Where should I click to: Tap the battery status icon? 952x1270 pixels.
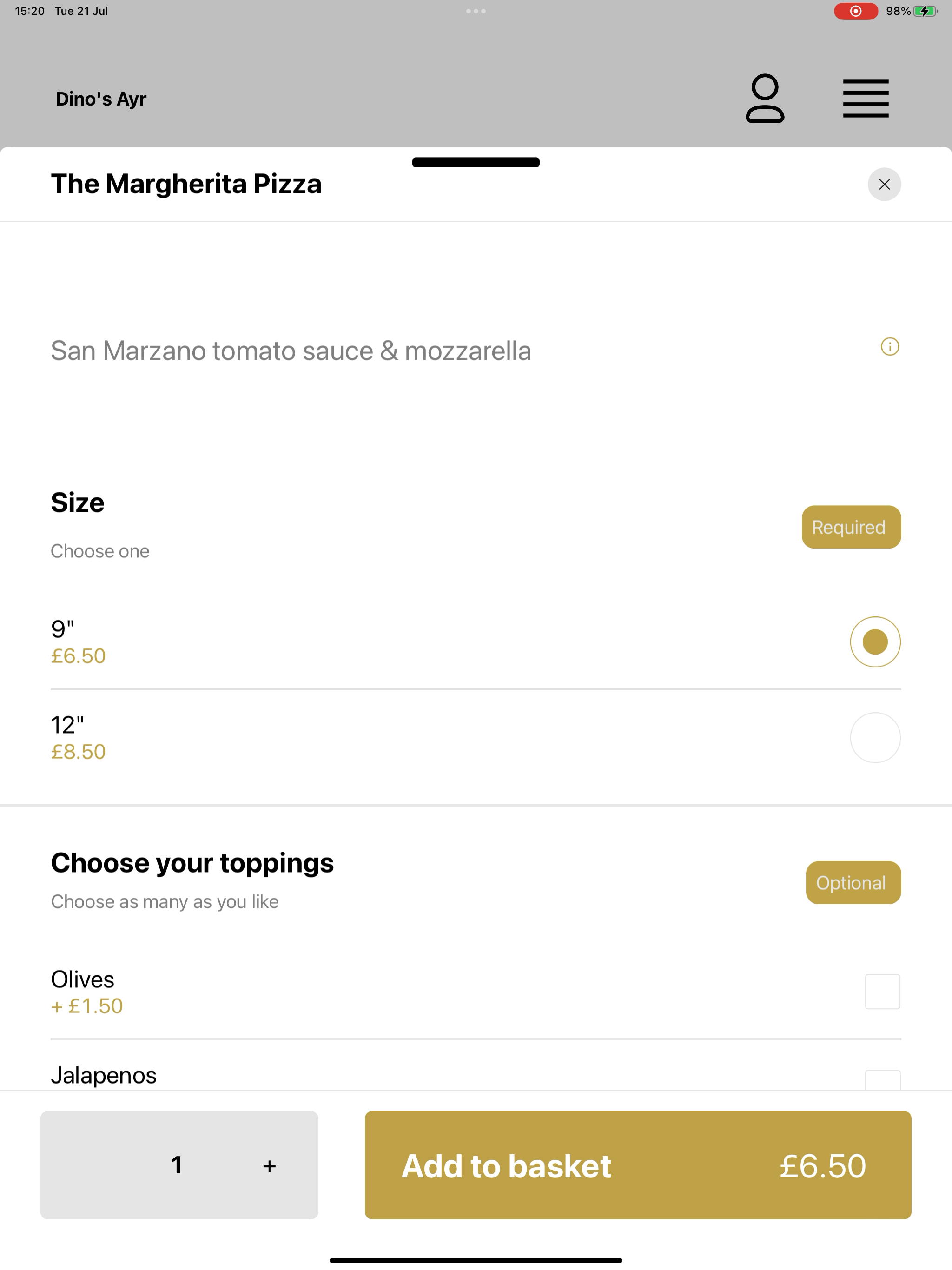925,11
